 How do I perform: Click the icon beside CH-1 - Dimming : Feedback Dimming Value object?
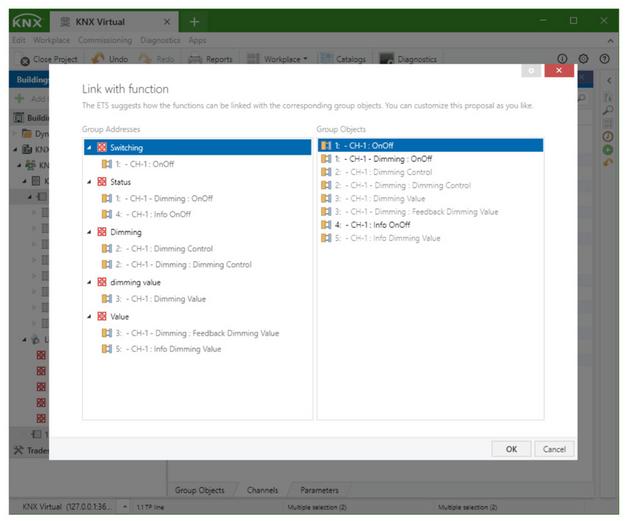(x=326, y=212)
